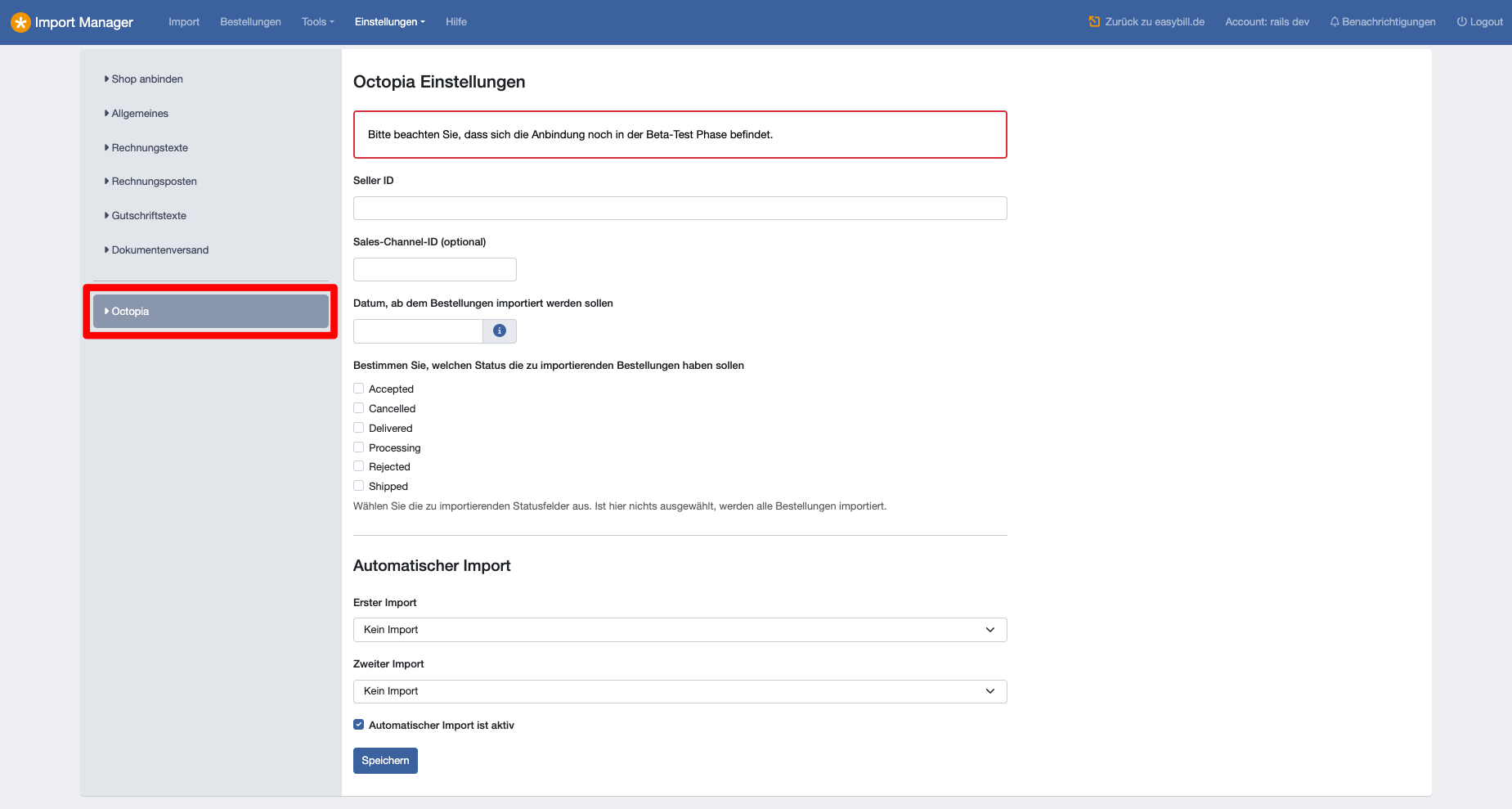This screenshot has width=1512, height=809.
Task: Focus the Seller ID input field
Action: point(680,209)
